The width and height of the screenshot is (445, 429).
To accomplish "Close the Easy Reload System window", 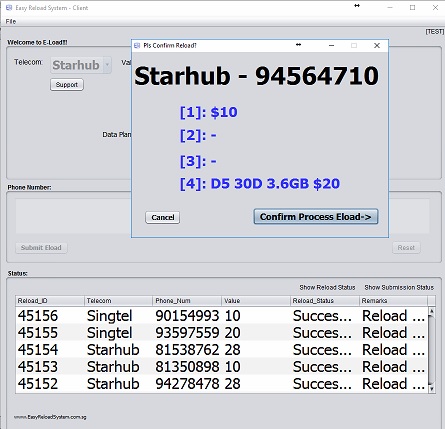I will 435,7.
